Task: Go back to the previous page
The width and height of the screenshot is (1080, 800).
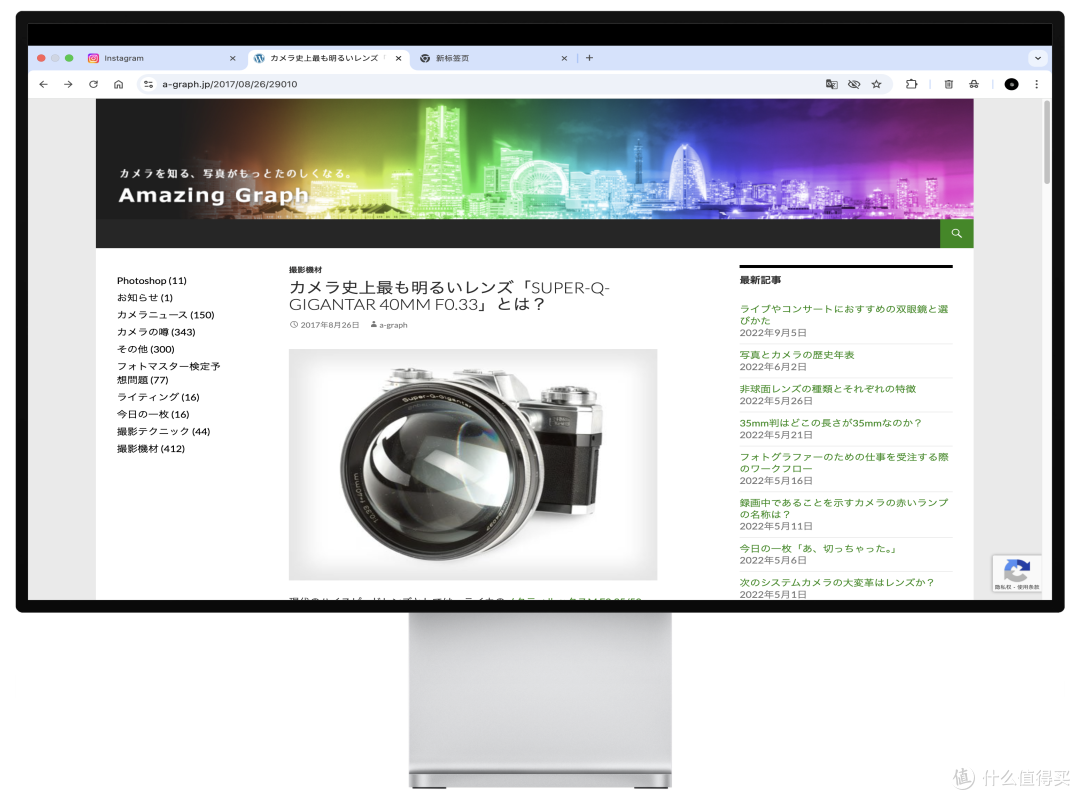Action: pos(43,84)
